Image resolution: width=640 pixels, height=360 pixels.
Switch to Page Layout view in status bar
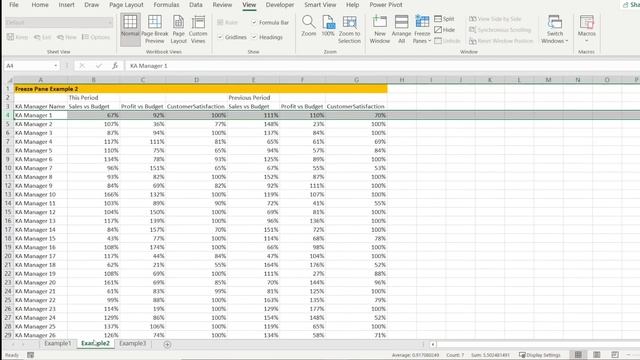[597, 355]
